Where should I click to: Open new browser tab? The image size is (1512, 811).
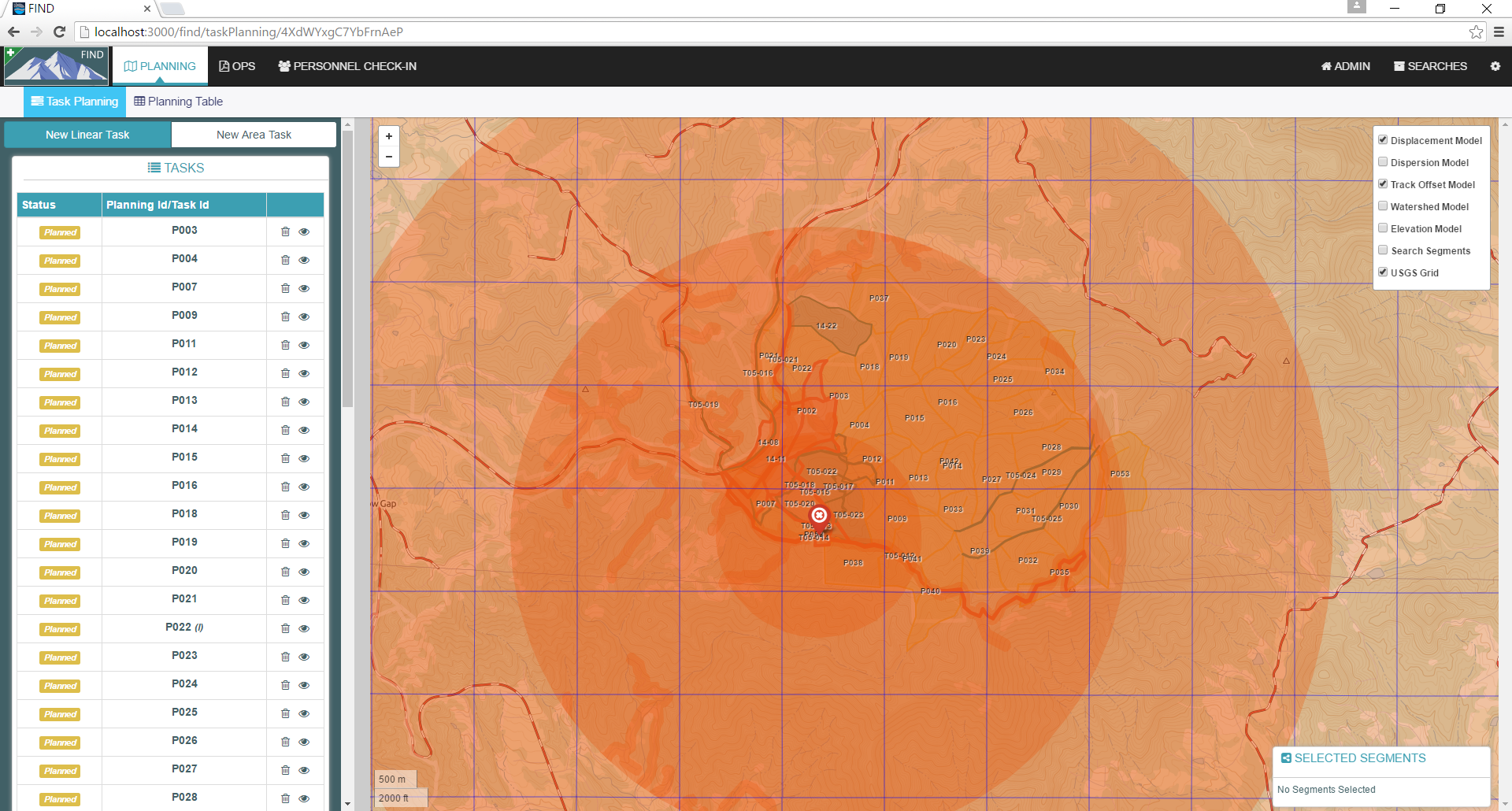(172, 9)
